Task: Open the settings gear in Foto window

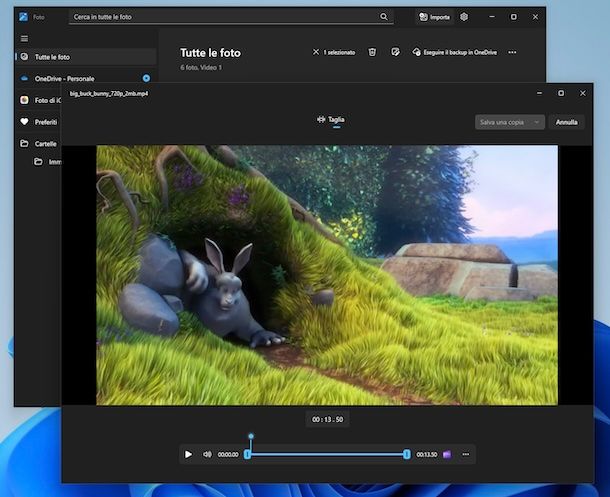Action: coord(464,17)
